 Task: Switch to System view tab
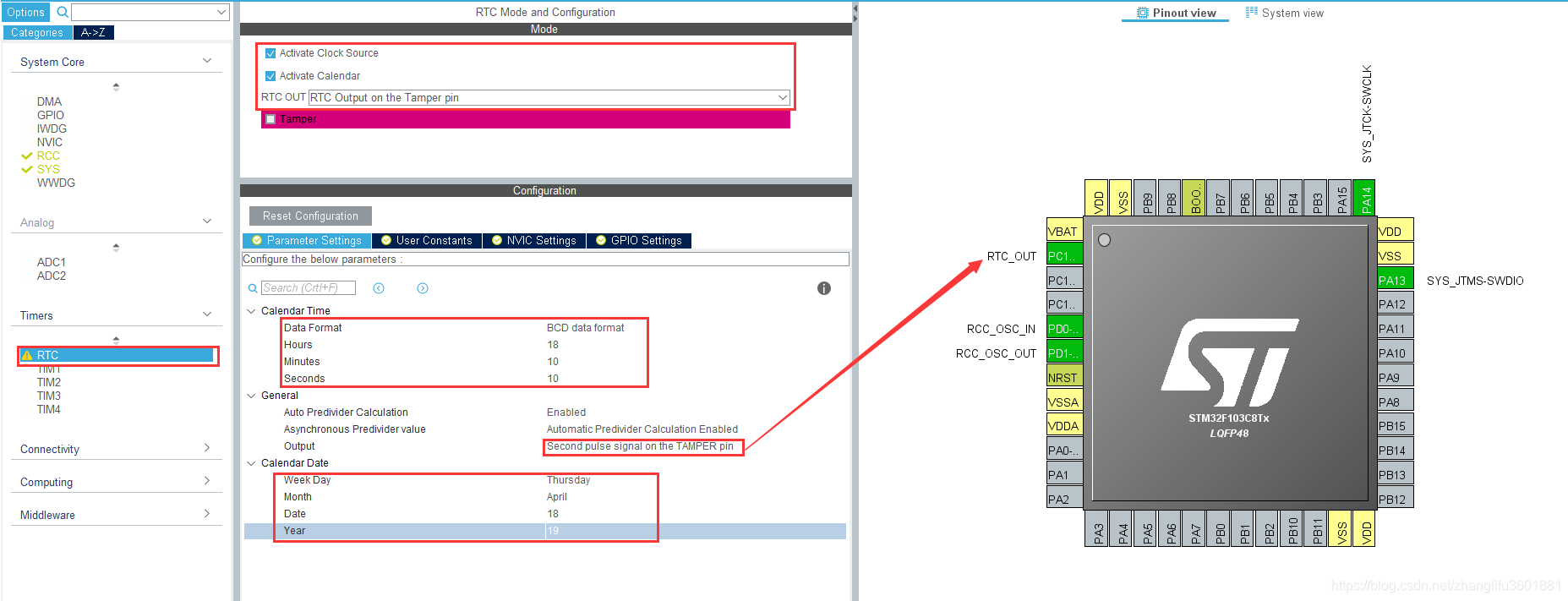click(1285, 13)
